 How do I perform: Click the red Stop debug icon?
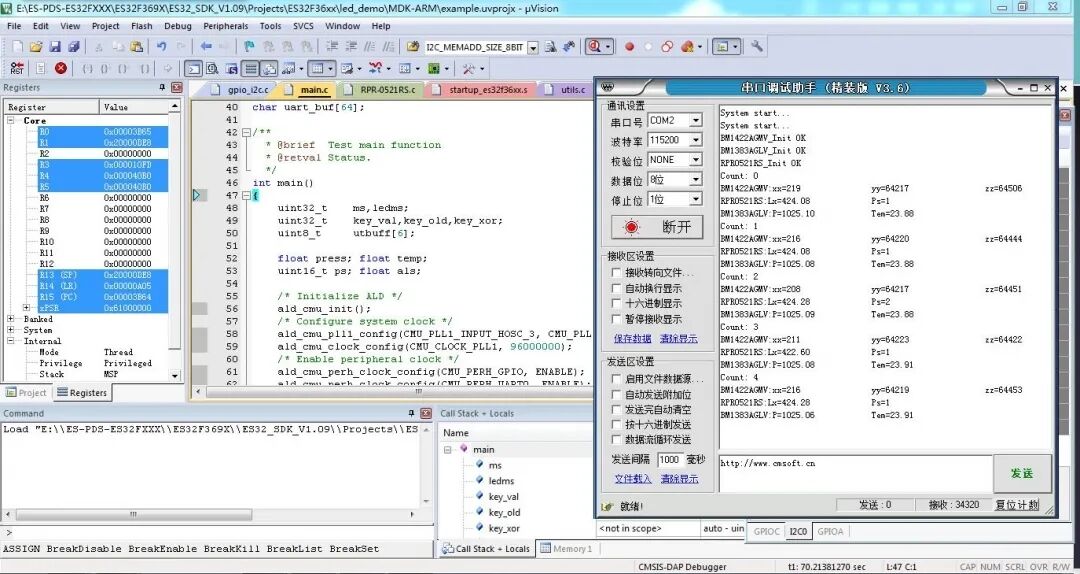click(61, 68)
